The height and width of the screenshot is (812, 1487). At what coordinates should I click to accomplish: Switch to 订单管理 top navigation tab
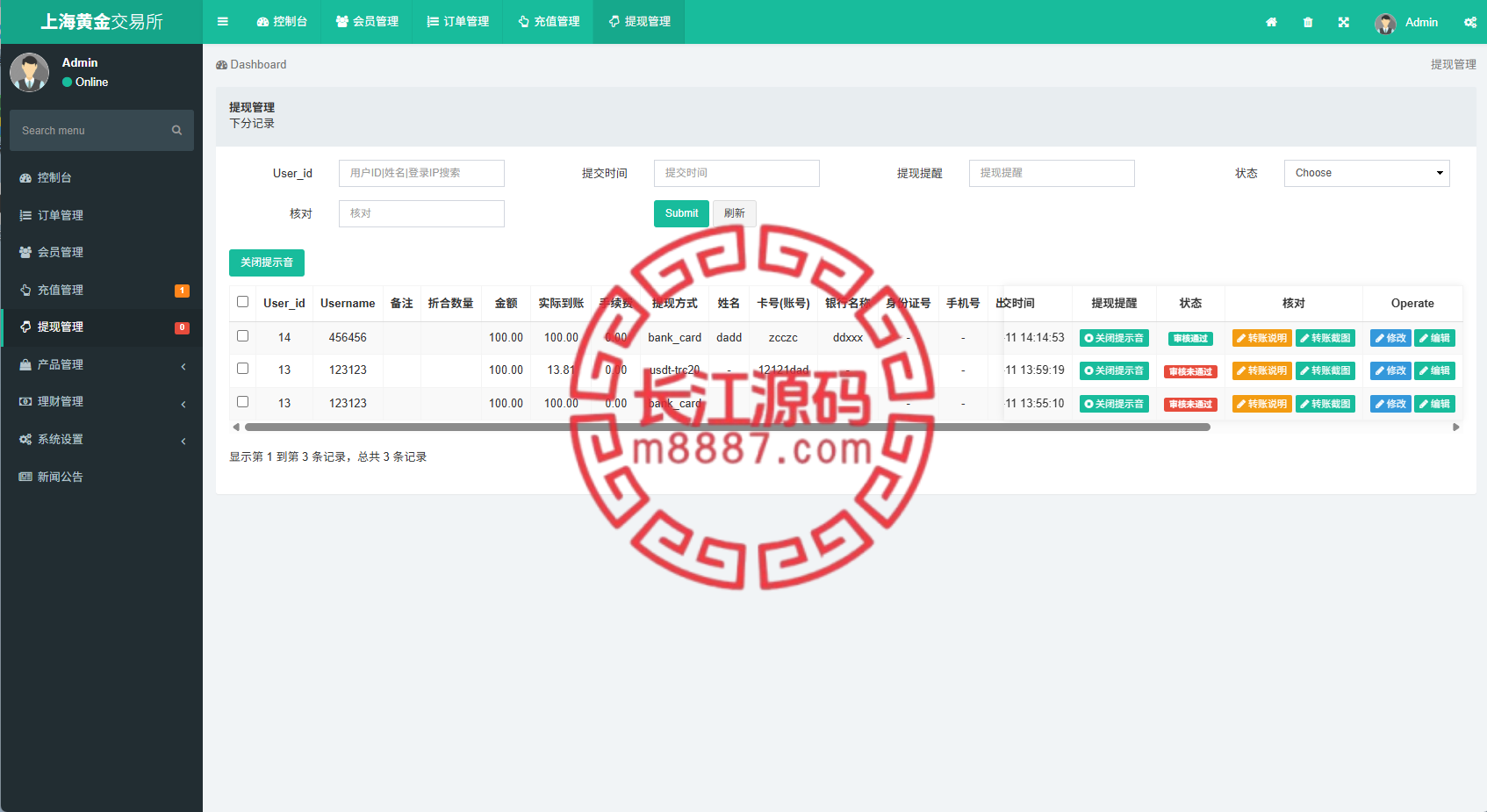pyautogui.click(x=457, y=22)
